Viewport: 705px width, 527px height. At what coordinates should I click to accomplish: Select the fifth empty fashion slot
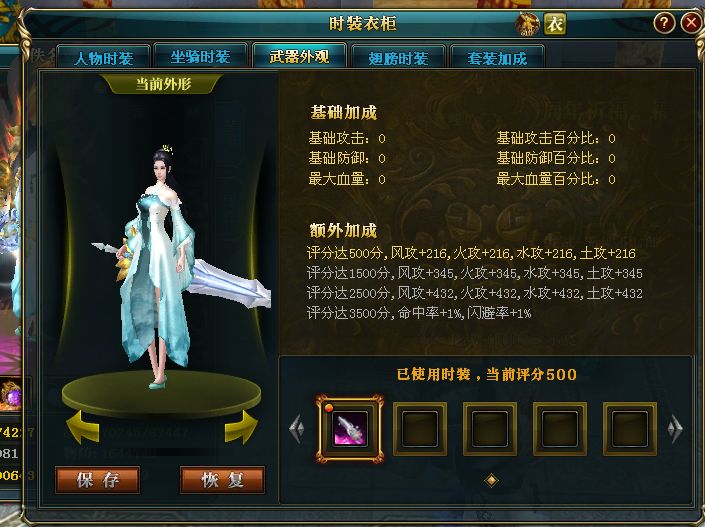click(629, 429)
